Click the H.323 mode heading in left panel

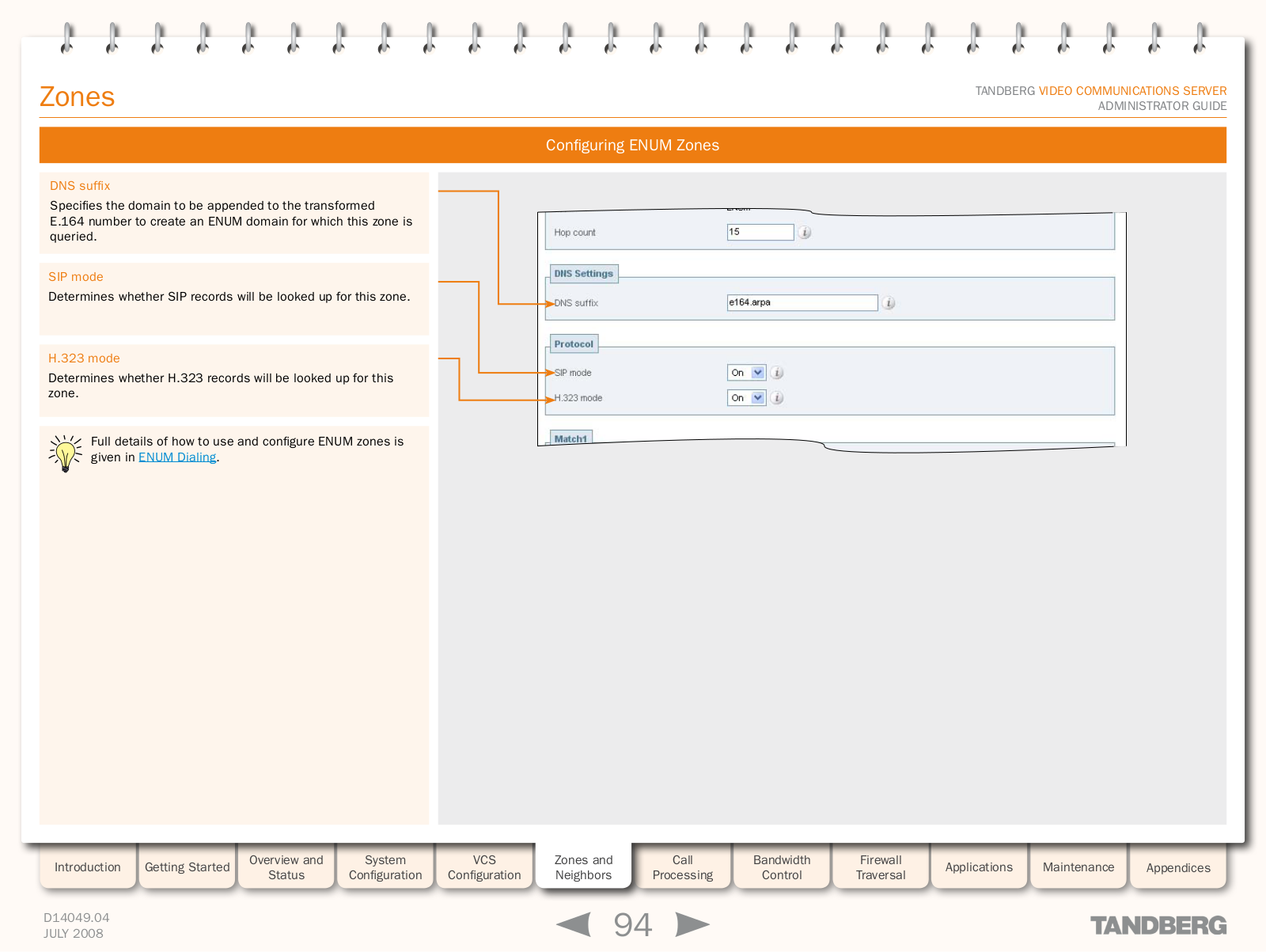84,358
